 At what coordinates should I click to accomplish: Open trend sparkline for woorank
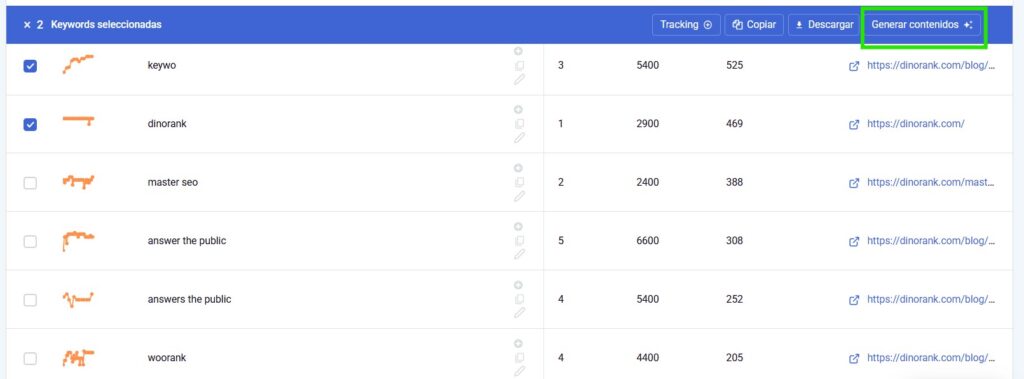tap(78, 357)
